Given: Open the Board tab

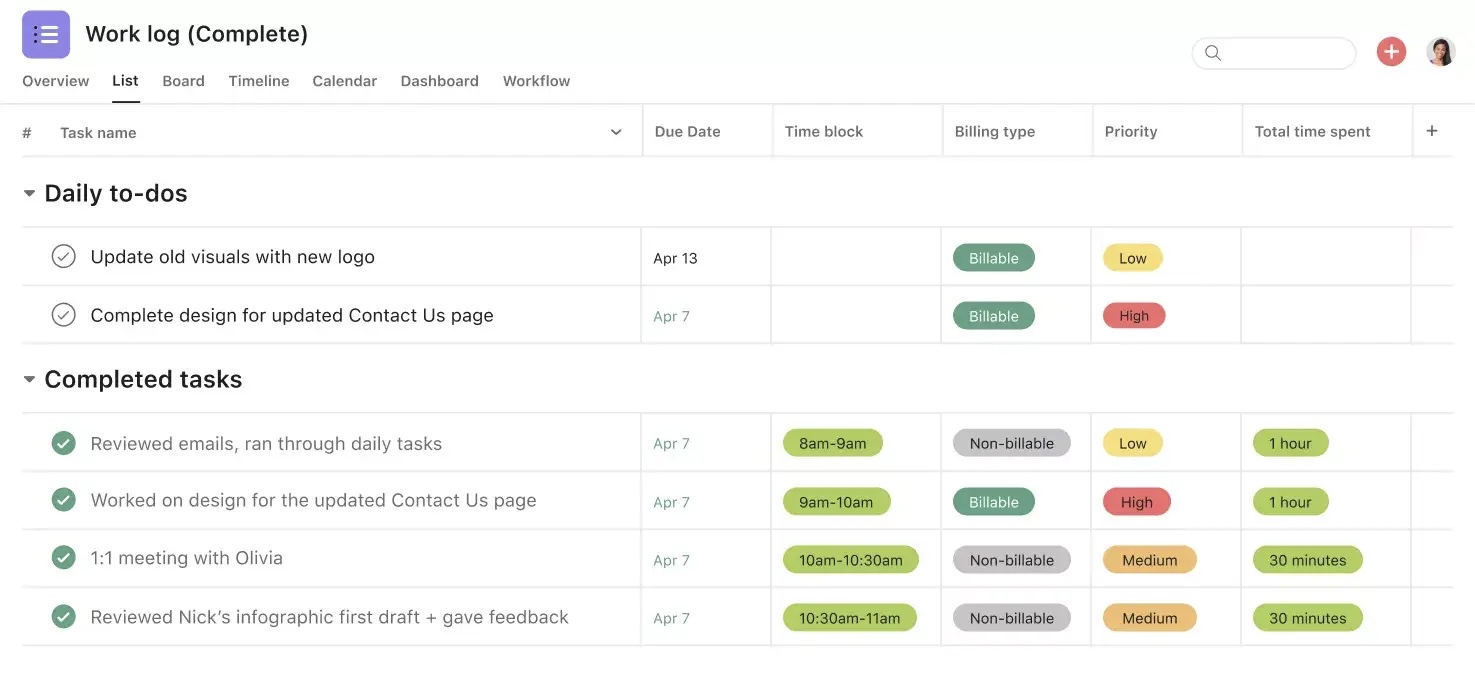Looking at the screenshot, I should click(183, 81).
